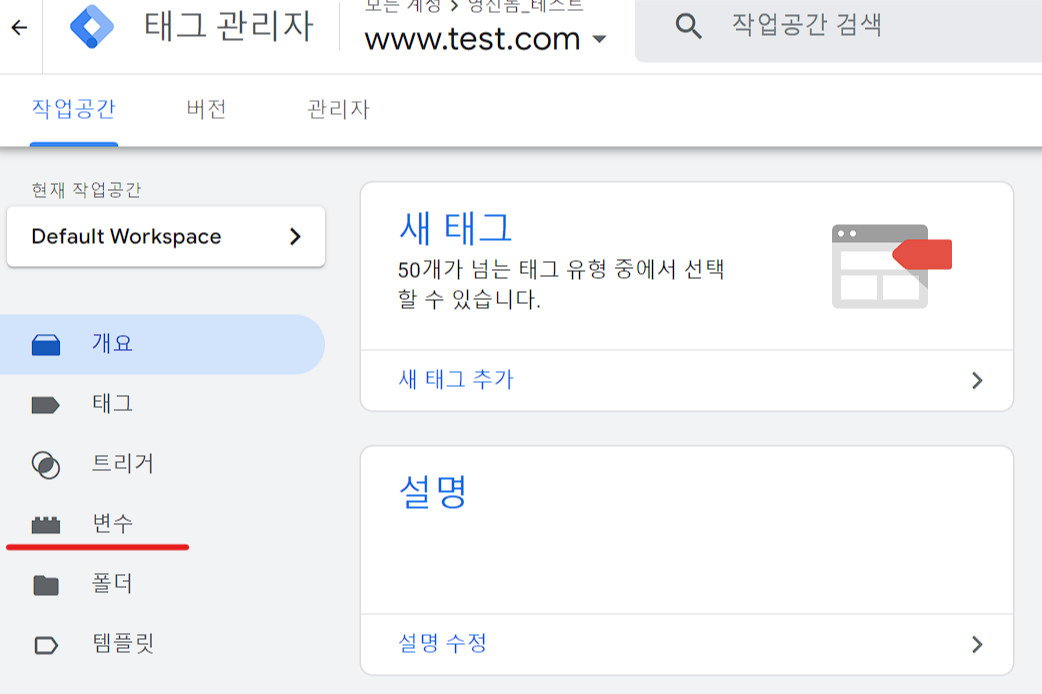This screenshot has height=694, width=1042.
Task: Expand Default Workspace selector chevron
Action: tap(296, 237)
